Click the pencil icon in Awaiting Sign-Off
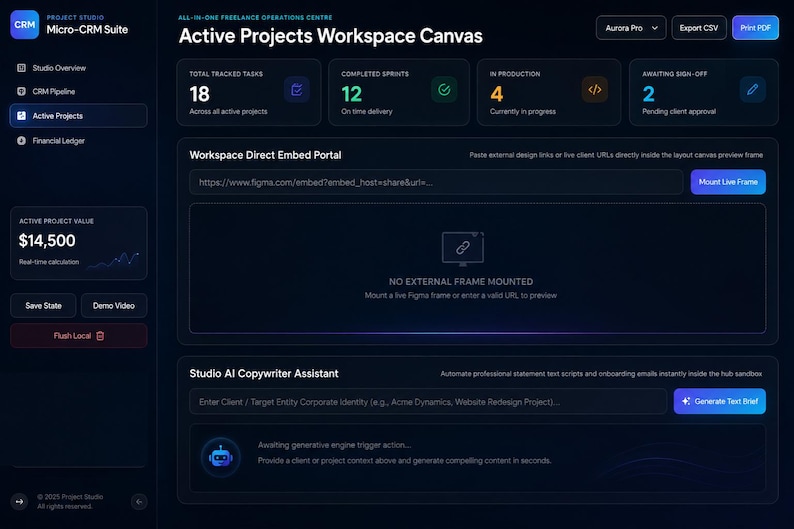This screenshot has height=529, width=794. (752, 90)
